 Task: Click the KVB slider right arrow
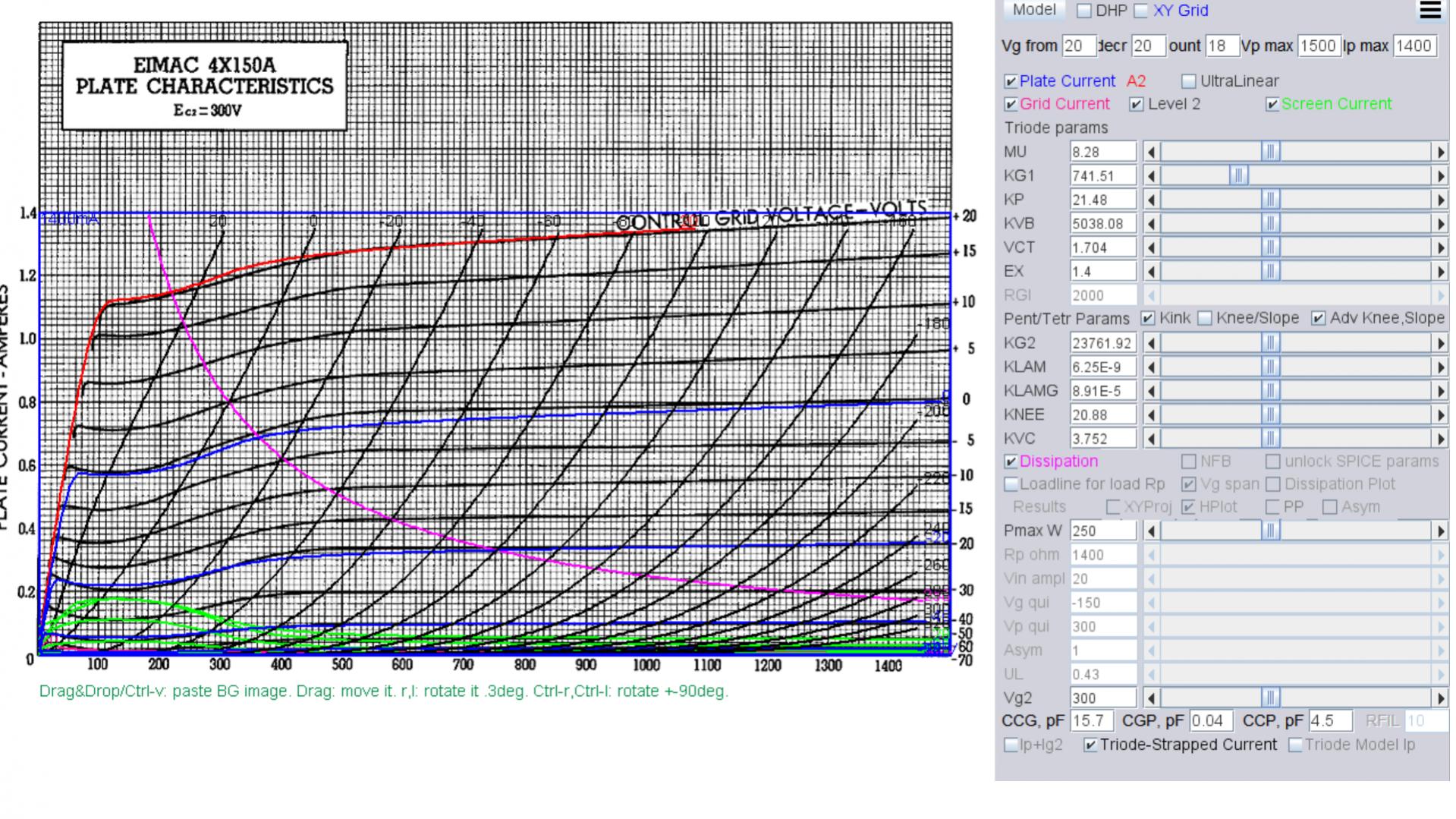coord(1440,224)
